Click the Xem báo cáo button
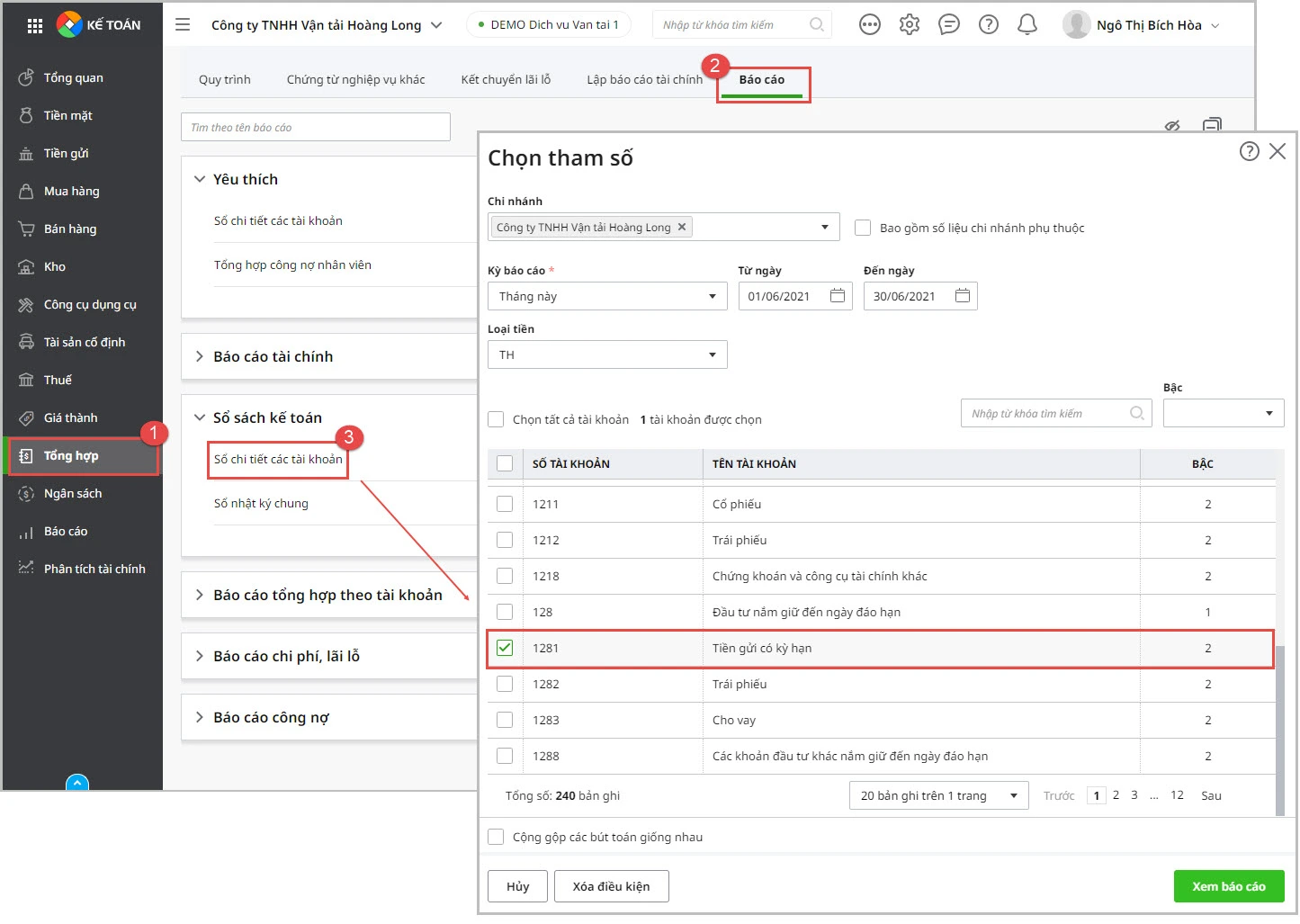This screenshot has height=924, width=1300. pos(1229,886)
